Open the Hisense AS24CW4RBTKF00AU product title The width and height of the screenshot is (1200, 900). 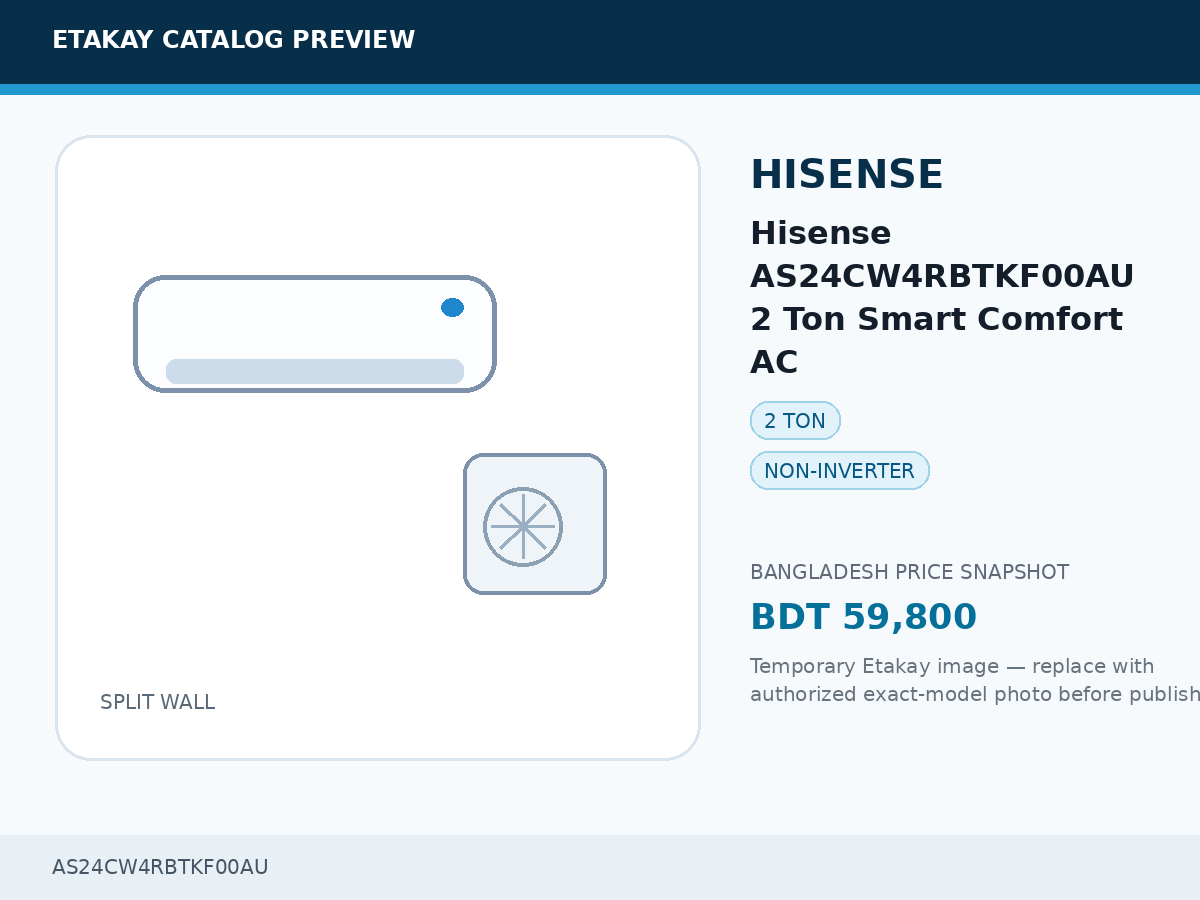(942, 298)
